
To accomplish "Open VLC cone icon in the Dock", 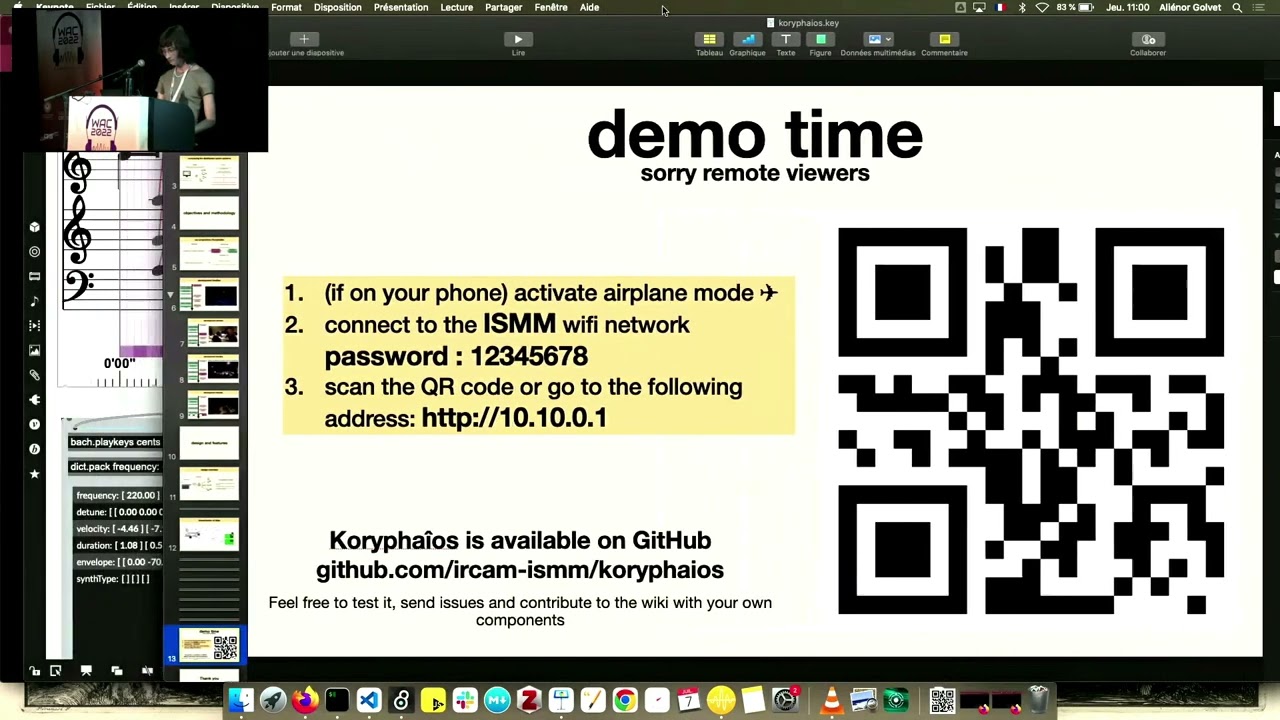I will 831,701.
